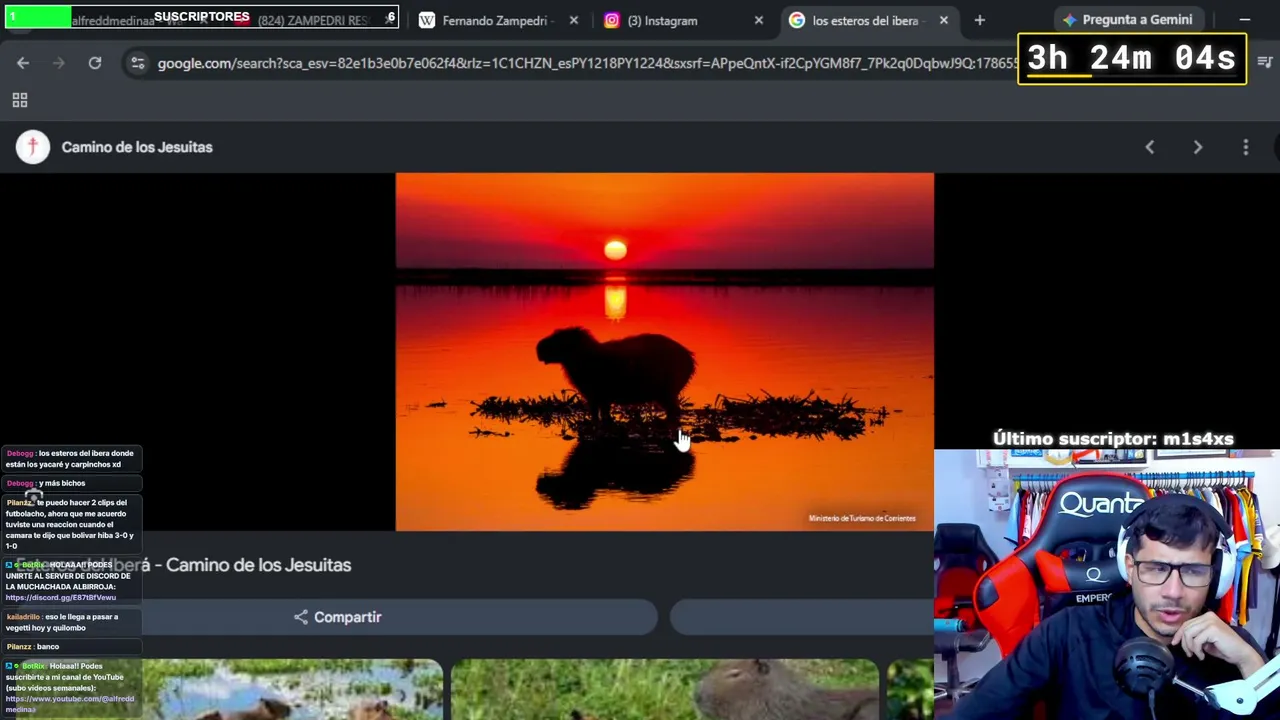
Task: Click the Ministerio de Turismo de Corrientes credit
Action: [862, 518]
